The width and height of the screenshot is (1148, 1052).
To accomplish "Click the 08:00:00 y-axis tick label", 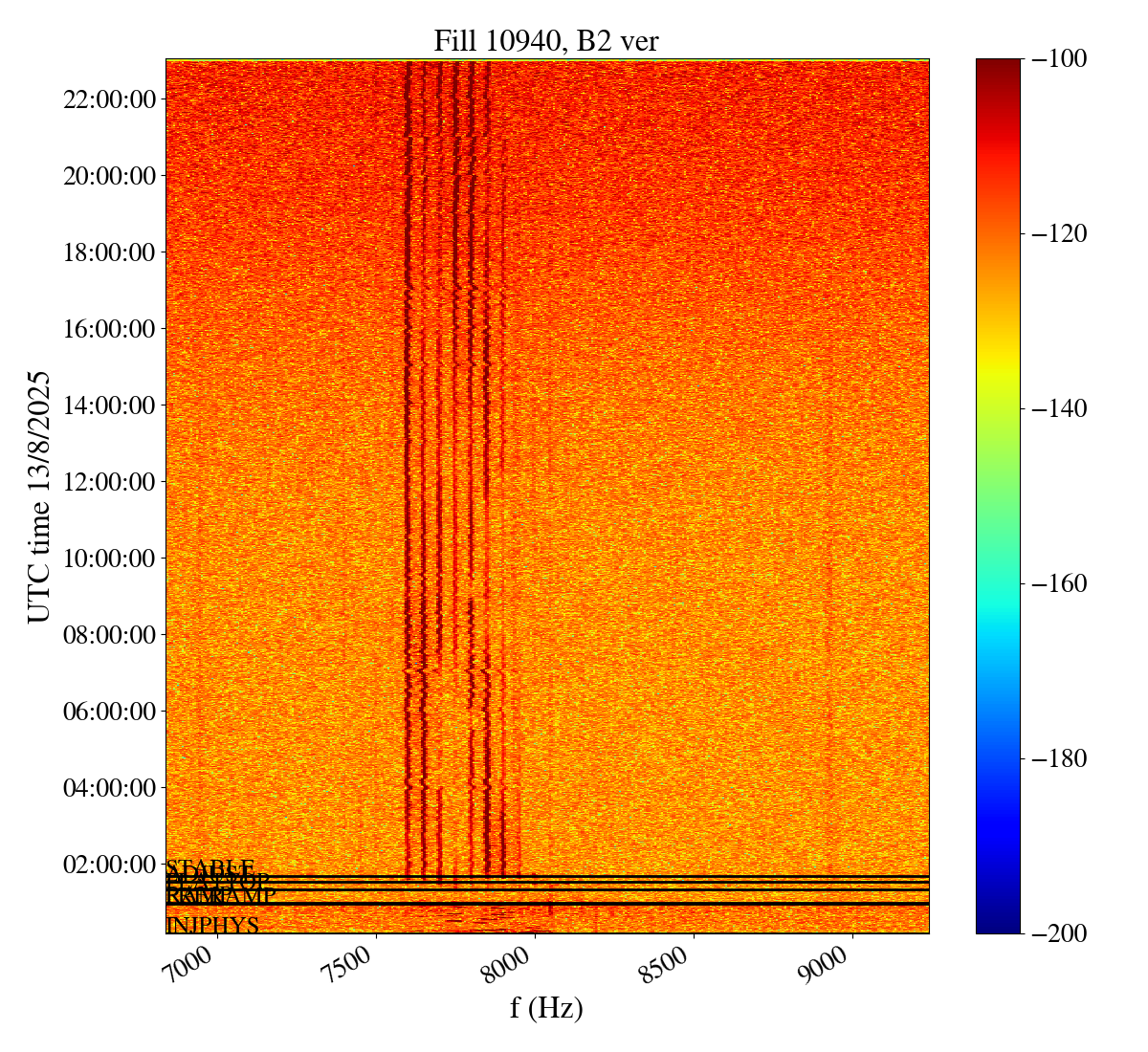I will pos(109,635).
